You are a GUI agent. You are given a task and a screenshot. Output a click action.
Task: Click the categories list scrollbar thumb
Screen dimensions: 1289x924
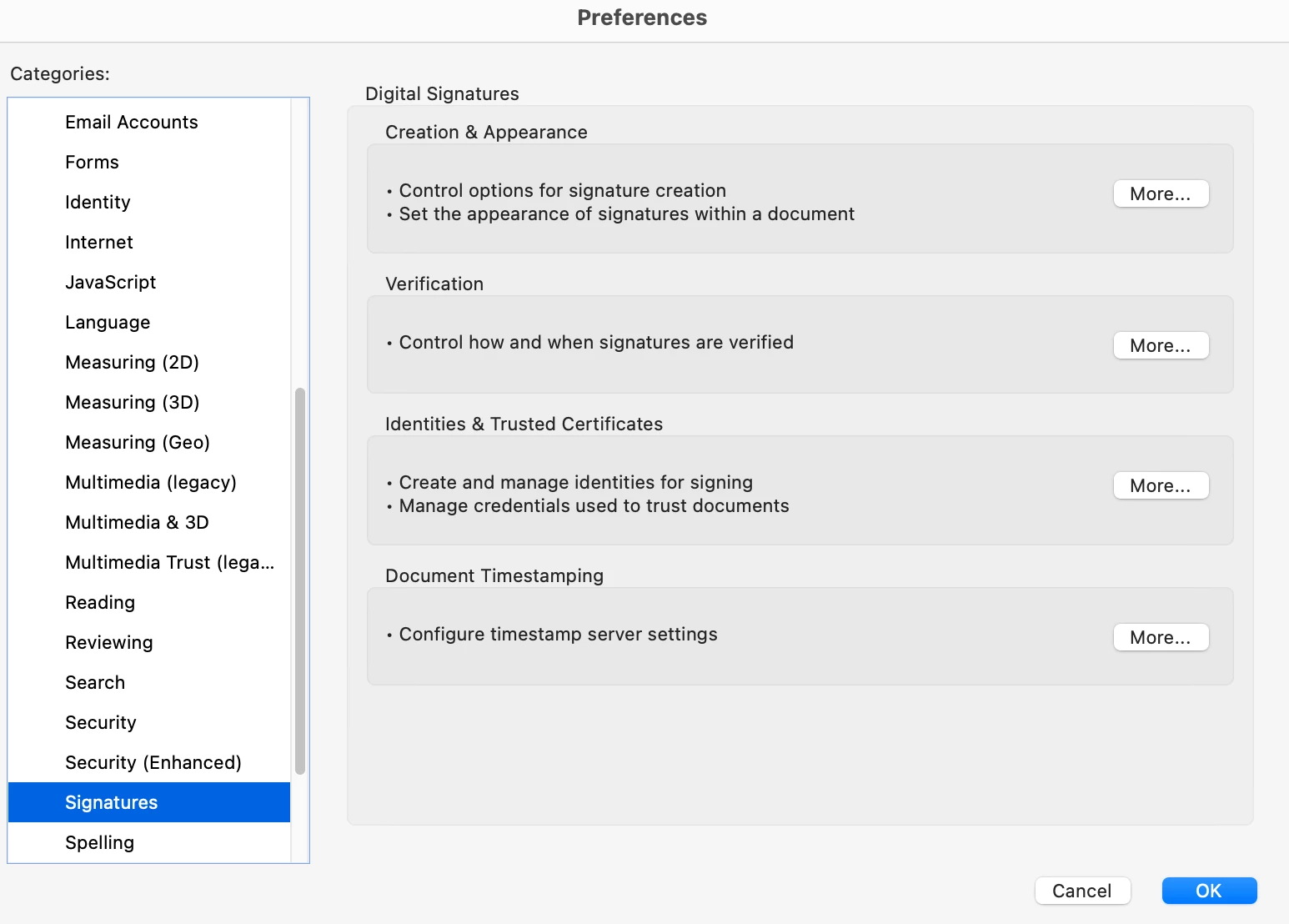[x=300, y=581]
